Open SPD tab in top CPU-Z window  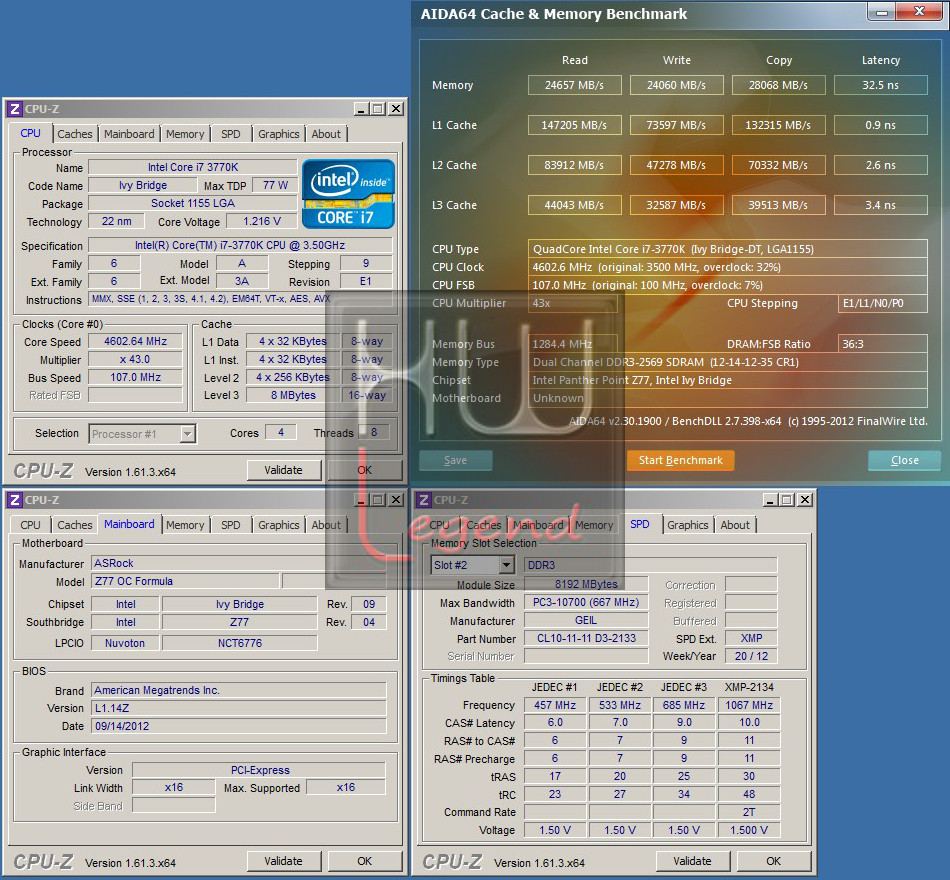[x=230, y=134]
